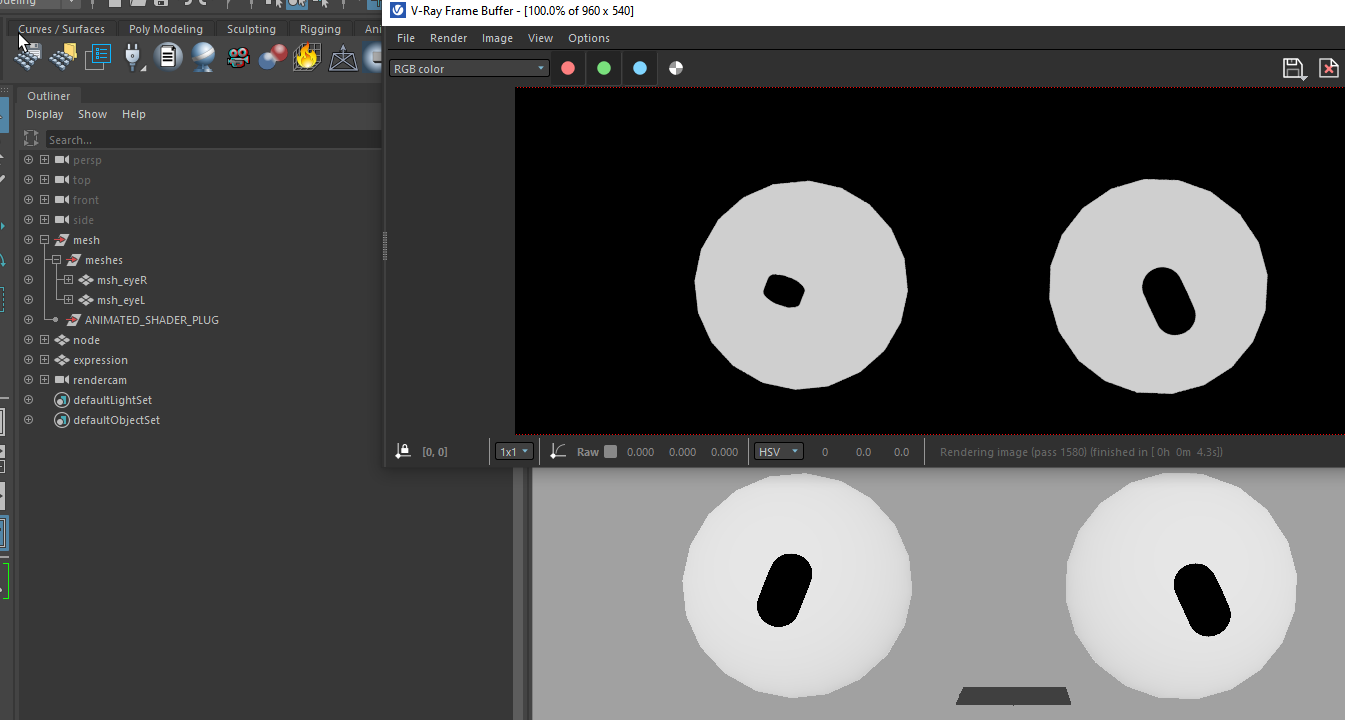Viewport: 1345px width, 720px height.
Task: Toggle the red channel in frame buffer
Action: click(568, 68)
